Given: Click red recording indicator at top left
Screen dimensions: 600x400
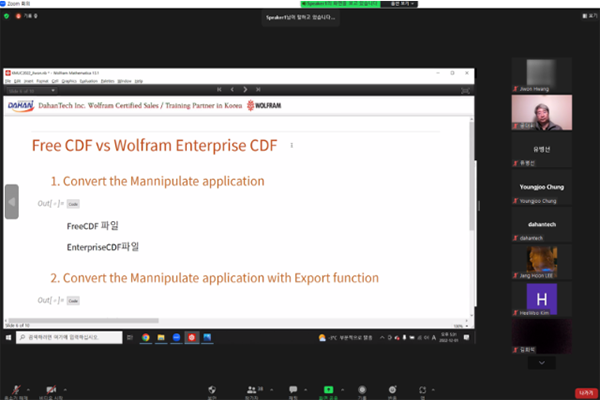Looking at the screenshot, I should (x=18, y=16).
